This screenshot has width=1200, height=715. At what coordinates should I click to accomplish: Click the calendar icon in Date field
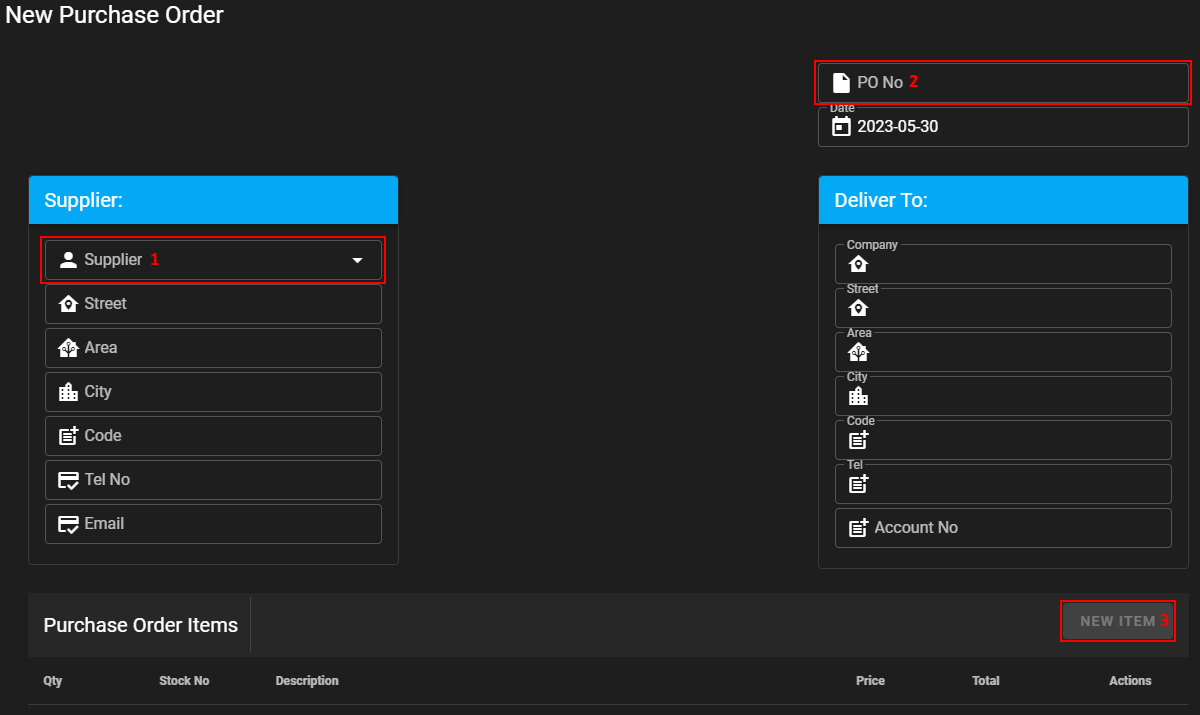click(x=841, y=127)
